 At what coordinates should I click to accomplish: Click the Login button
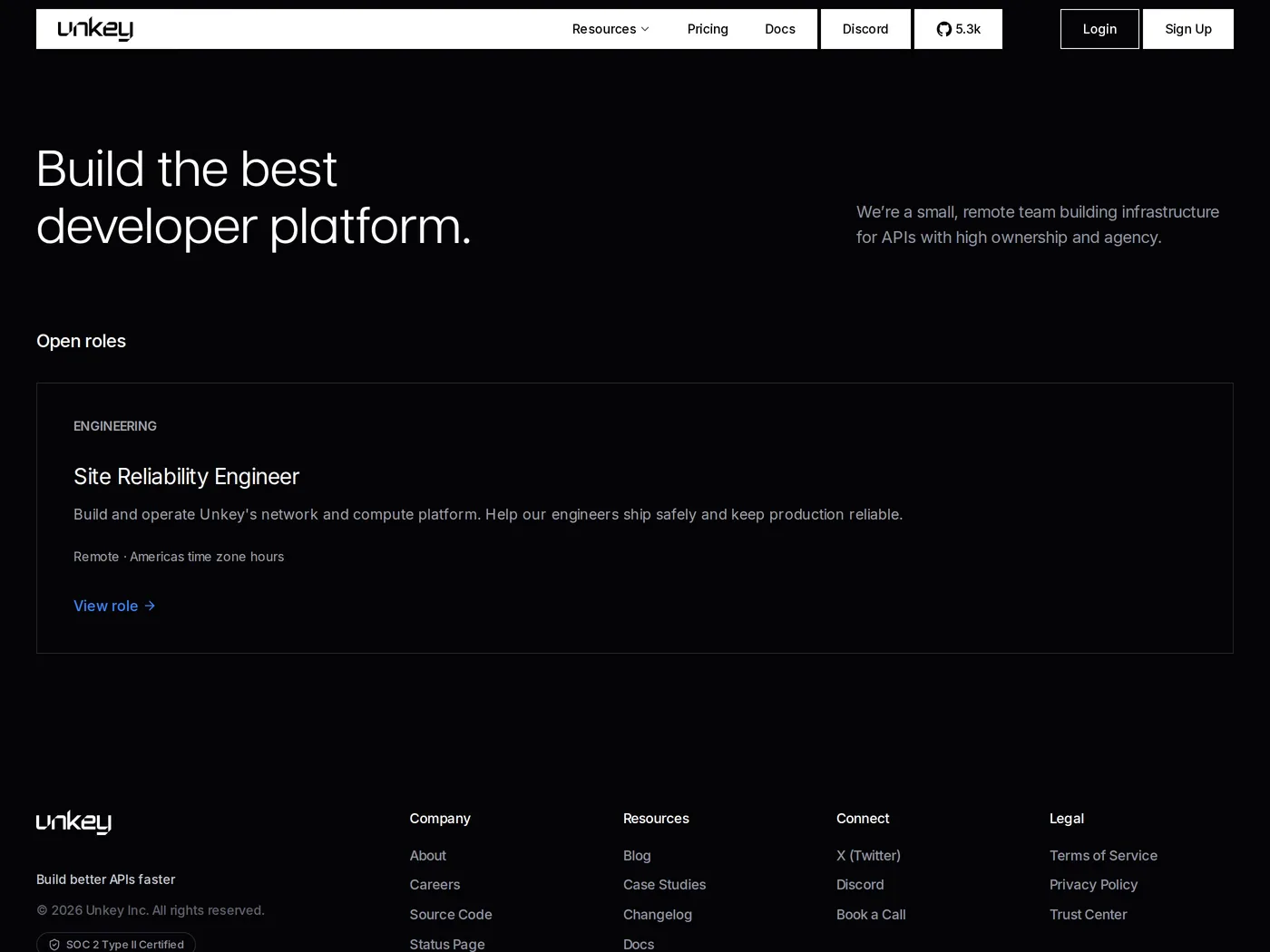point(1099,29)
